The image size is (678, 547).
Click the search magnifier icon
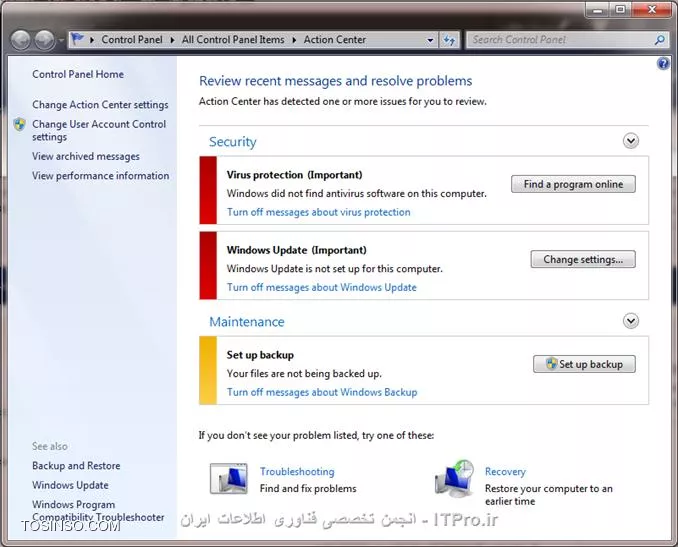(x=660, y=40)
